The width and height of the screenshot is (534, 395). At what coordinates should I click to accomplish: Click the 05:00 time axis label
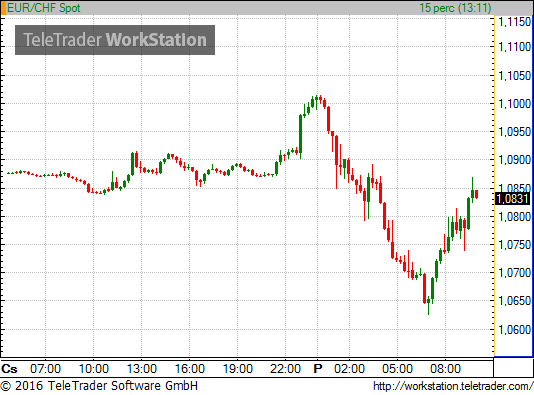(397, 369)
